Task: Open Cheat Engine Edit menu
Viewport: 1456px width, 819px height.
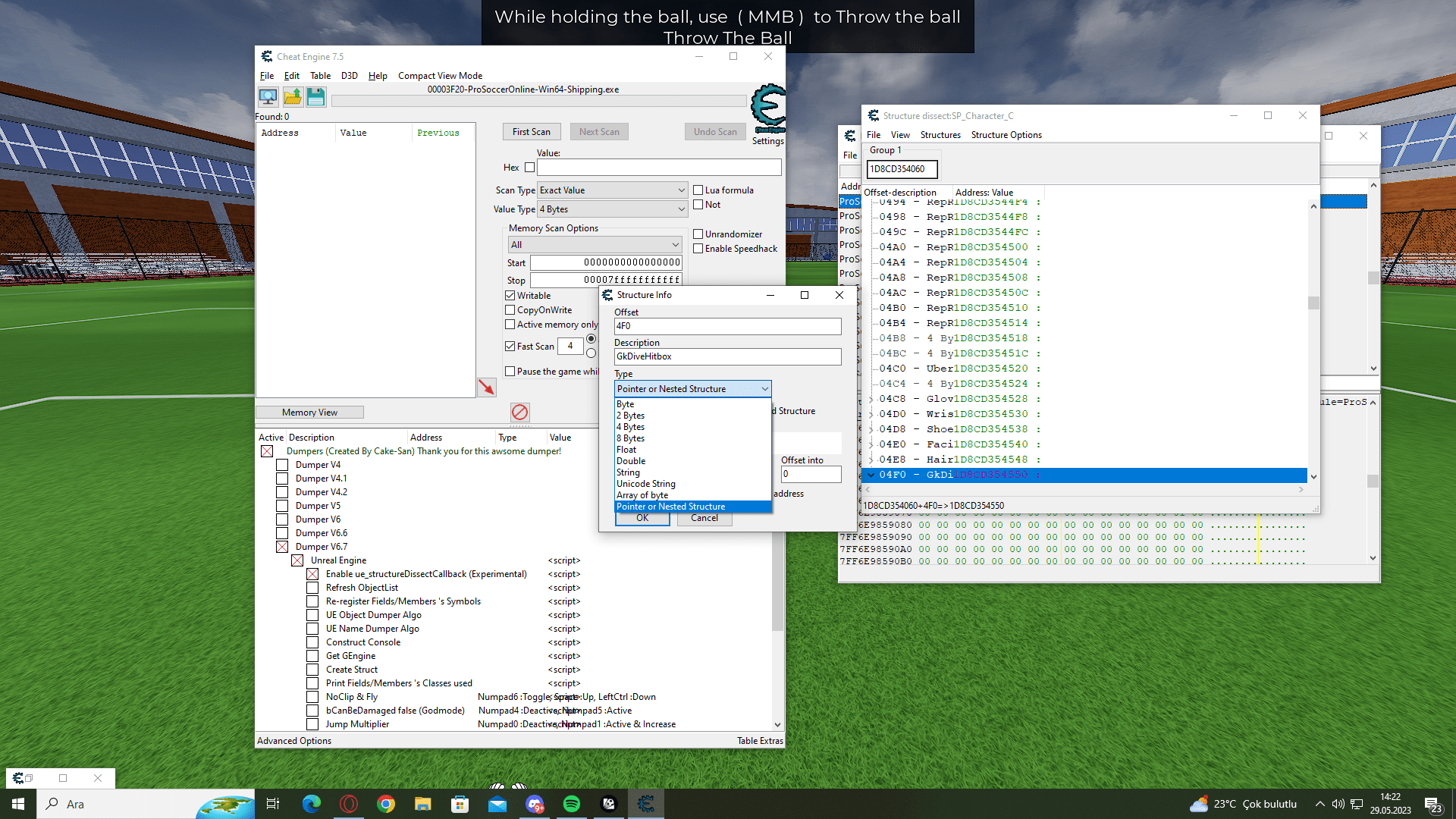Action: pyautogui.click(x=291, y=76)
